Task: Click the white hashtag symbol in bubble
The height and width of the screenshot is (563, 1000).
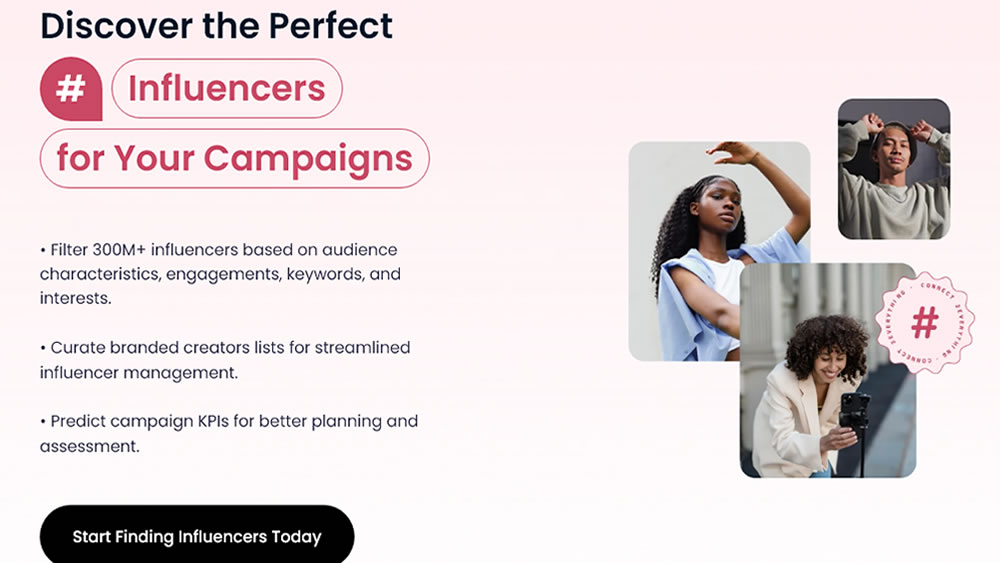Action: [71, 88]
